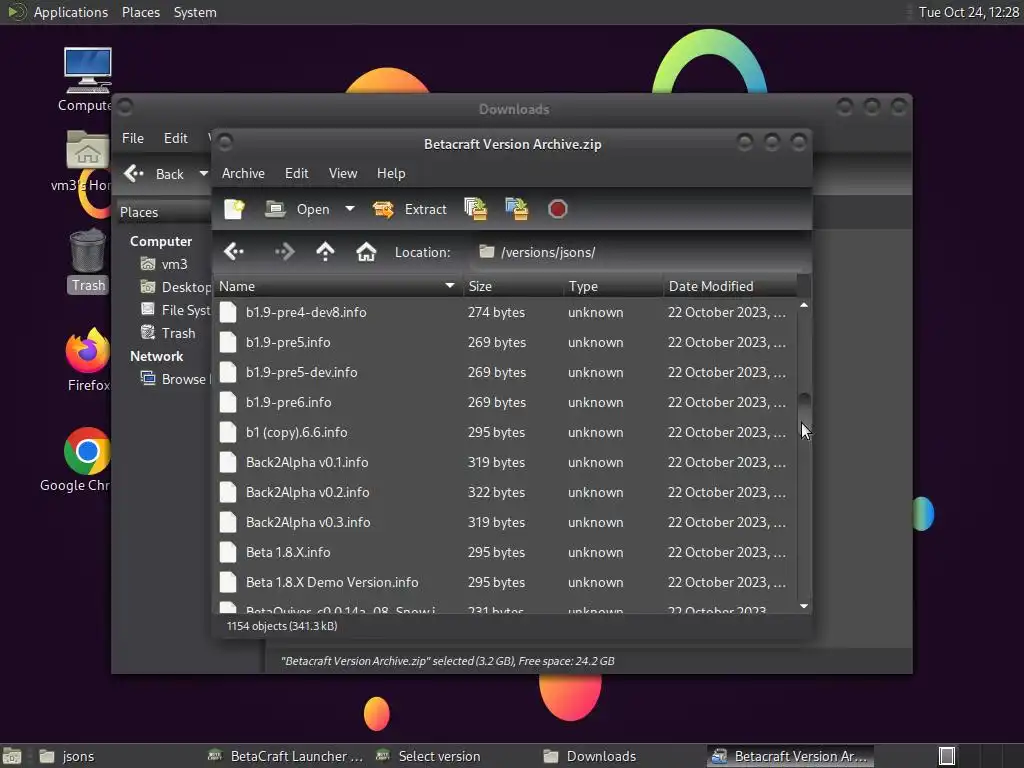Select file Beta 1.8.X Demo Version.info
Screen dimensions: 1024x768
[x=505, y=583]
